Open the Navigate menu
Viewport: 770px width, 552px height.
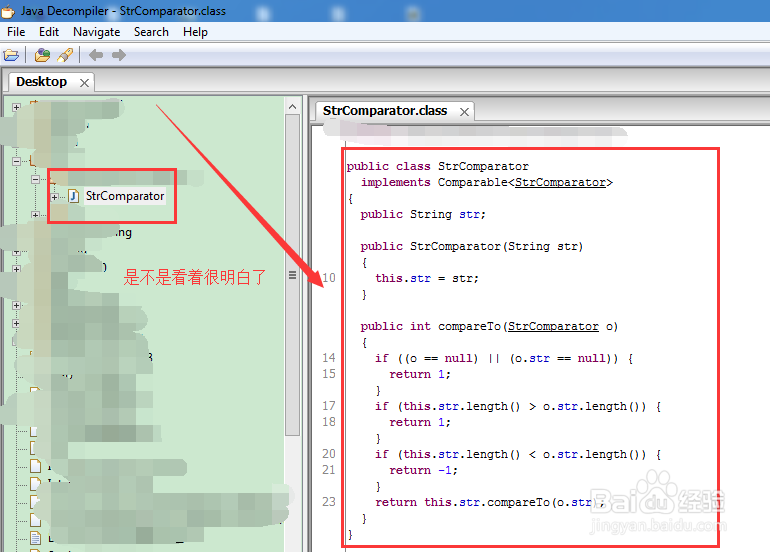96,32
